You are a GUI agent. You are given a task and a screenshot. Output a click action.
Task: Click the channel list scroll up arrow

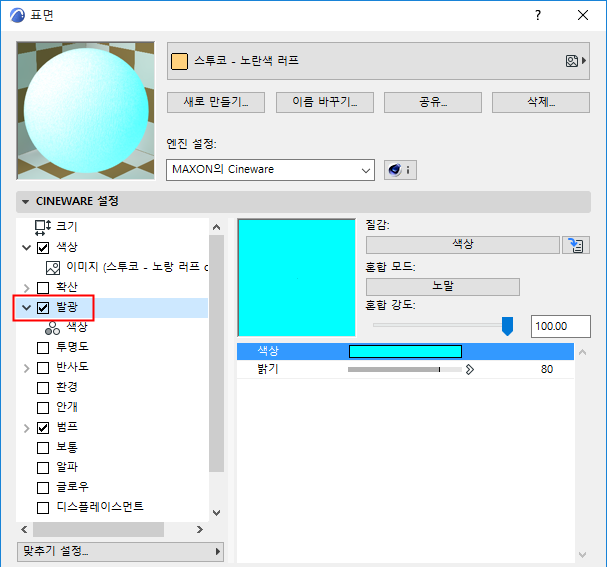[x=216, y=227]
